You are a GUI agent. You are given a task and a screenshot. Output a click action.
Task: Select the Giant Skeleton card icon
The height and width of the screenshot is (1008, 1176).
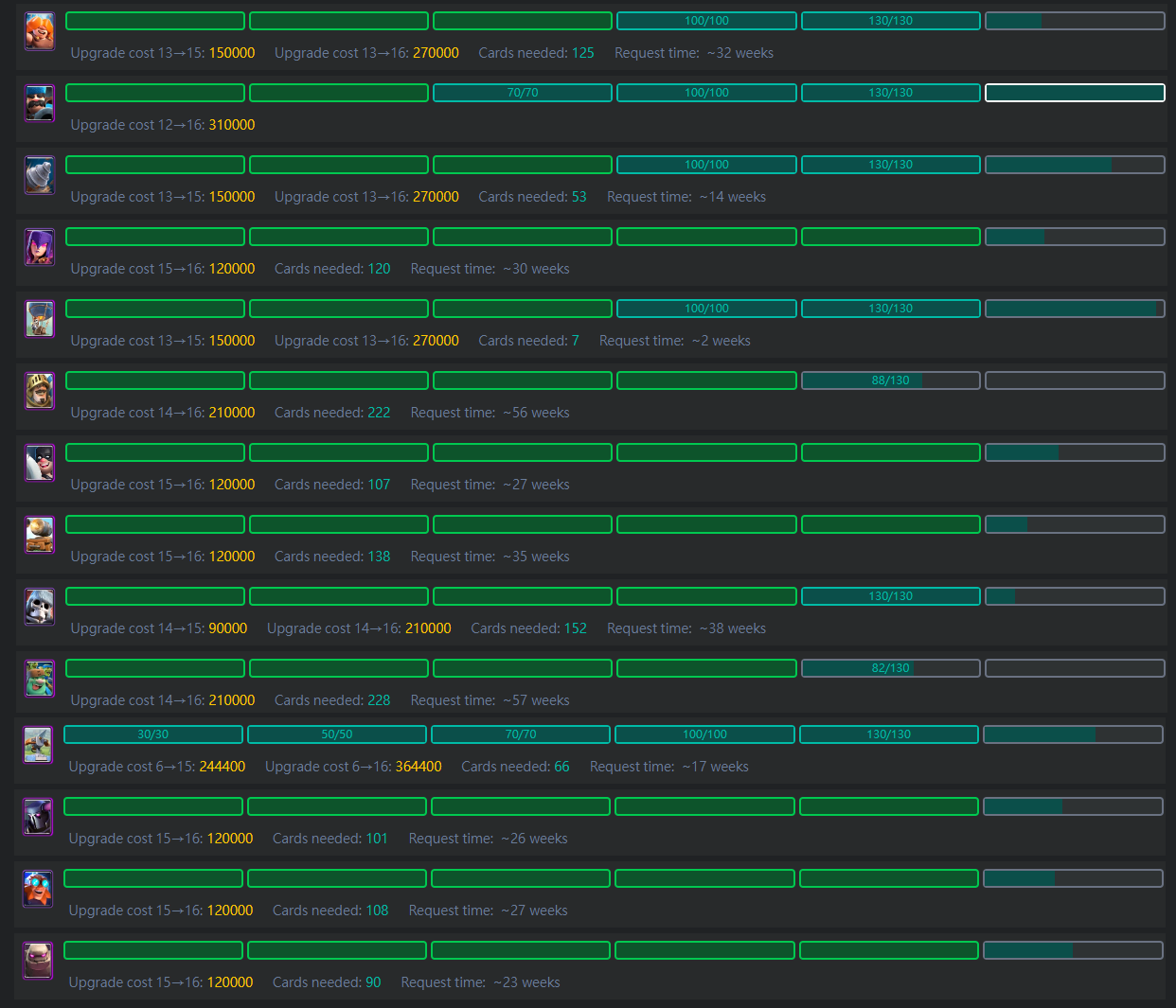click(39, 607)
